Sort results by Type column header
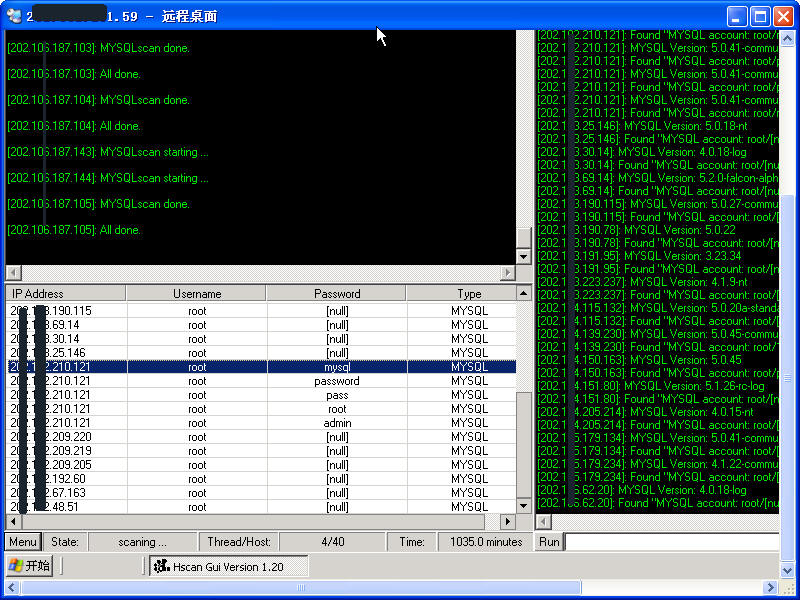The height and width of the screenshot is (600, 800). point(461,294)
